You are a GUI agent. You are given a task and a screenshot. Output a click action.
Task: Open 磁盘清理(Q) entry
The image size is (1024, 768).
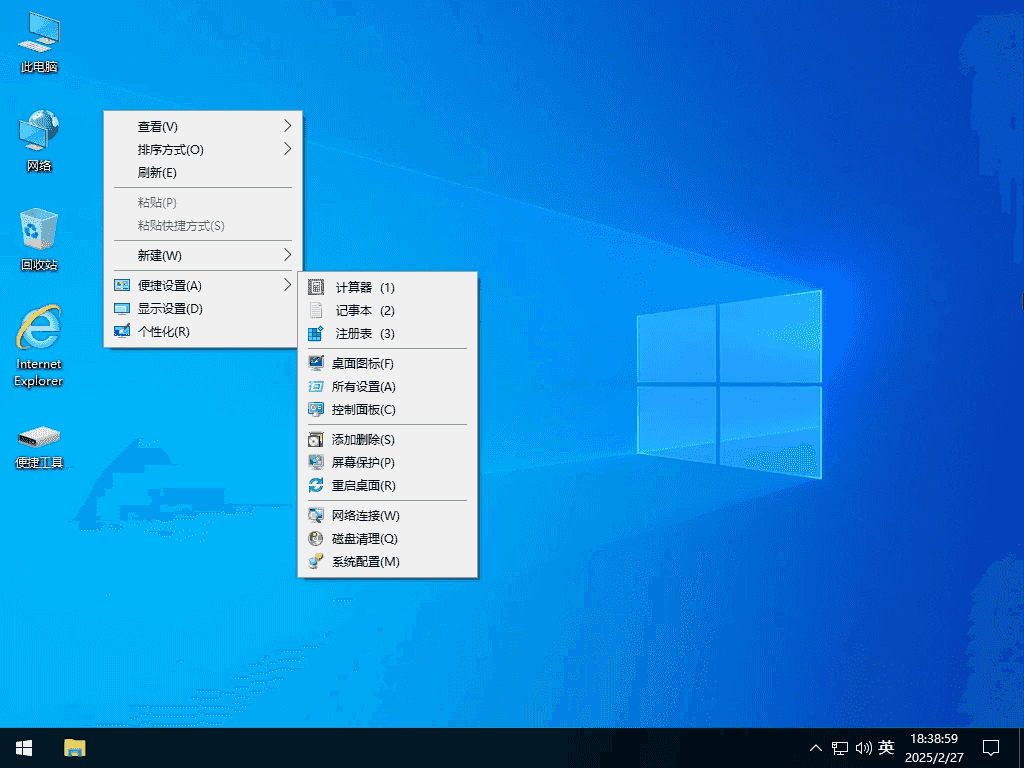[x=388, y=539]
